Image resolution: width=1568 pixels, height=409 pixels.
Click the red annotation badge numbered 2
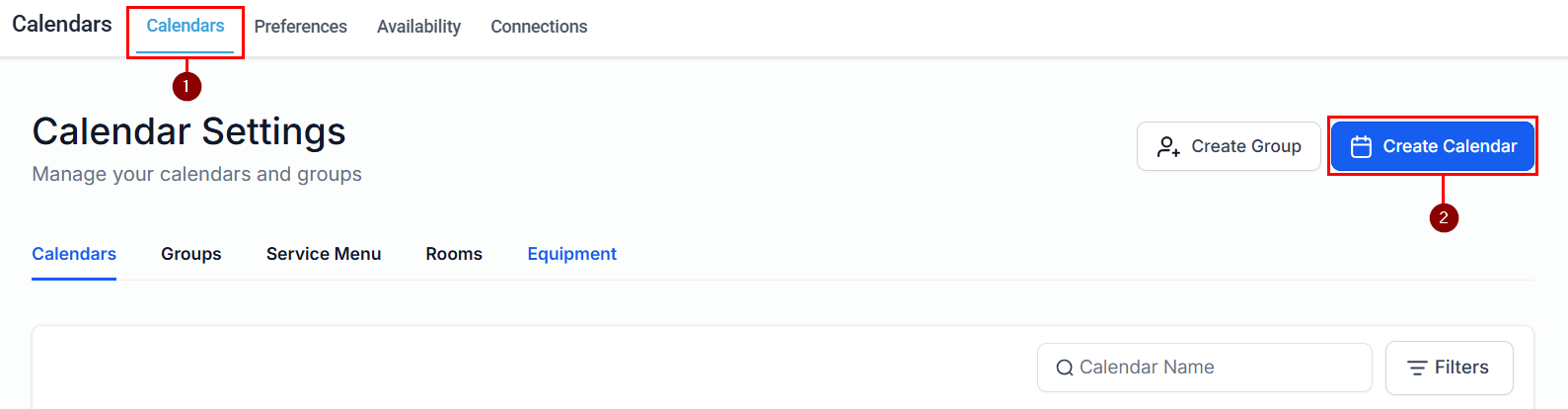pos(1444,217)
